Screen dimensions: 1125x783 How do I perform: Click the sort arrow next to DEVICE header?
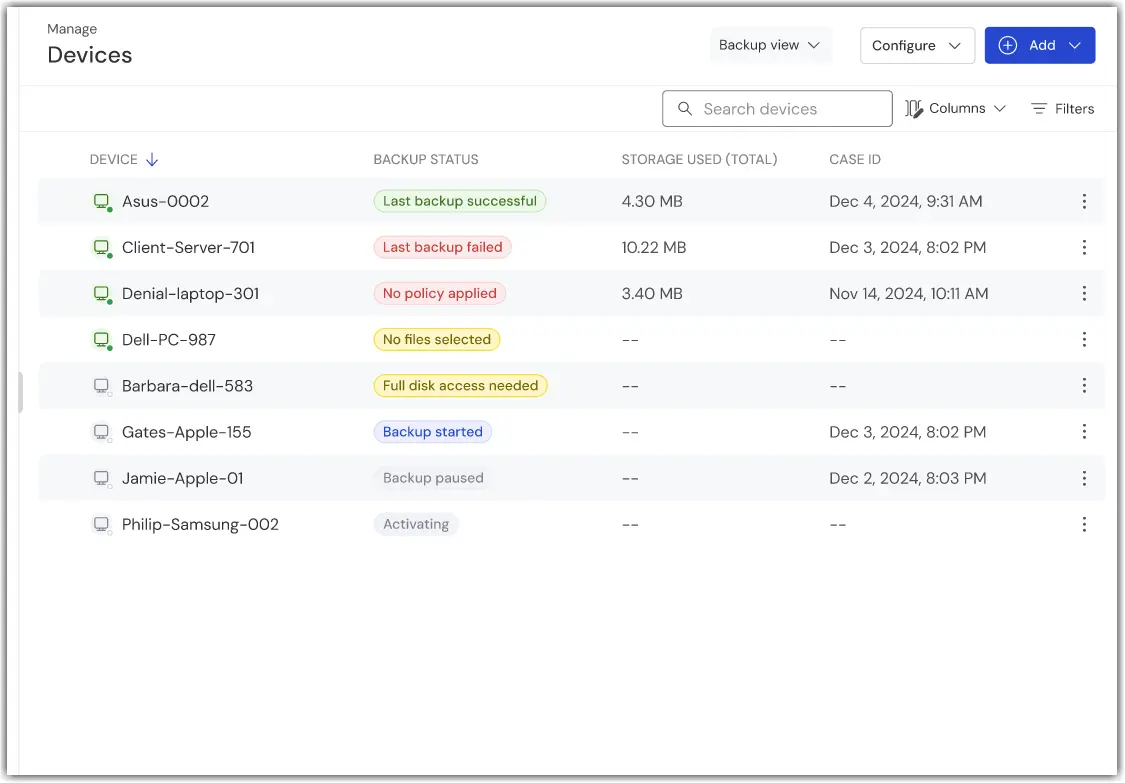click(151, 160)
